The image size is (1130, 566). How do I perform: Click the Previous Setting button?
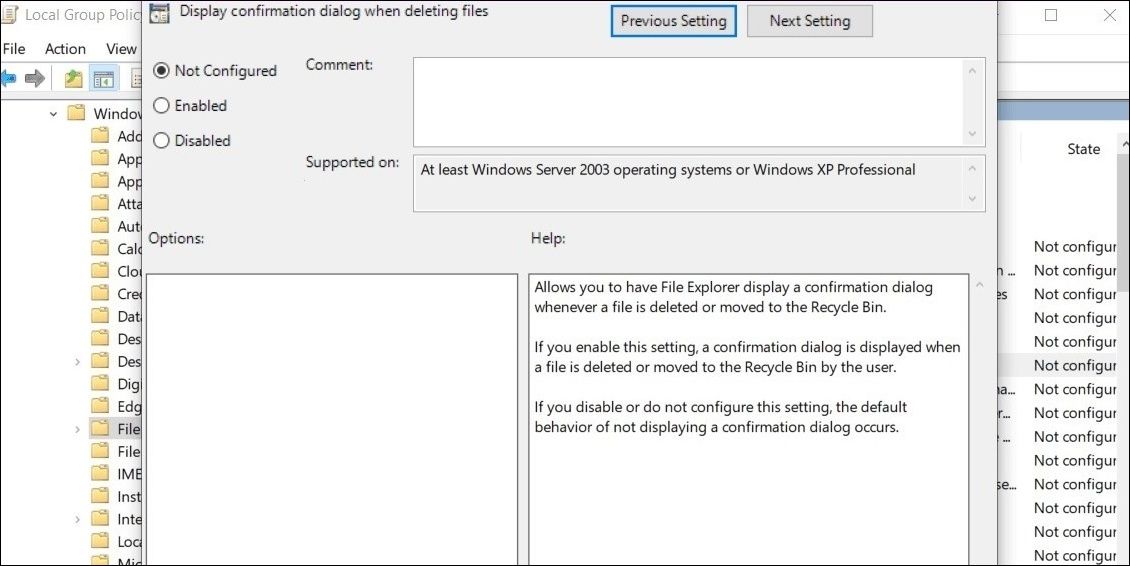[673, 21]
